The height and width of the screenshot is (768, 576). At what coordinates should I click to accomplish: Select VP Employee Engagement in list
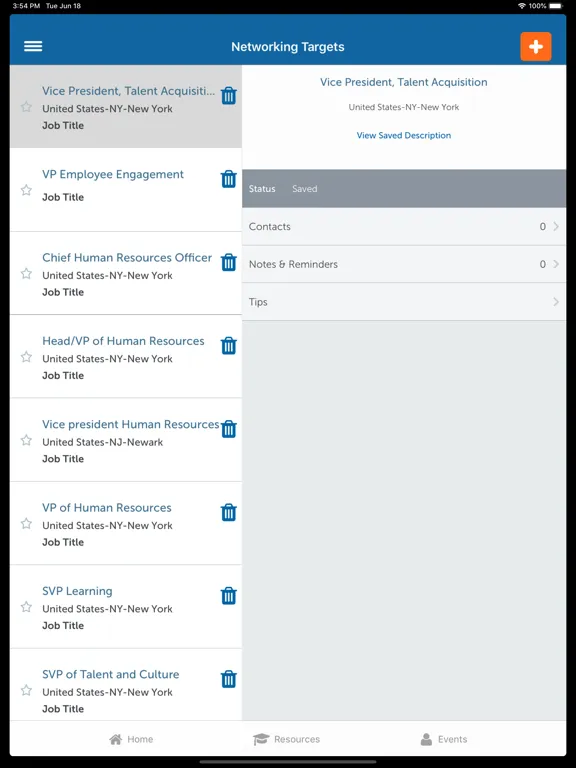[x=126, y=190]
